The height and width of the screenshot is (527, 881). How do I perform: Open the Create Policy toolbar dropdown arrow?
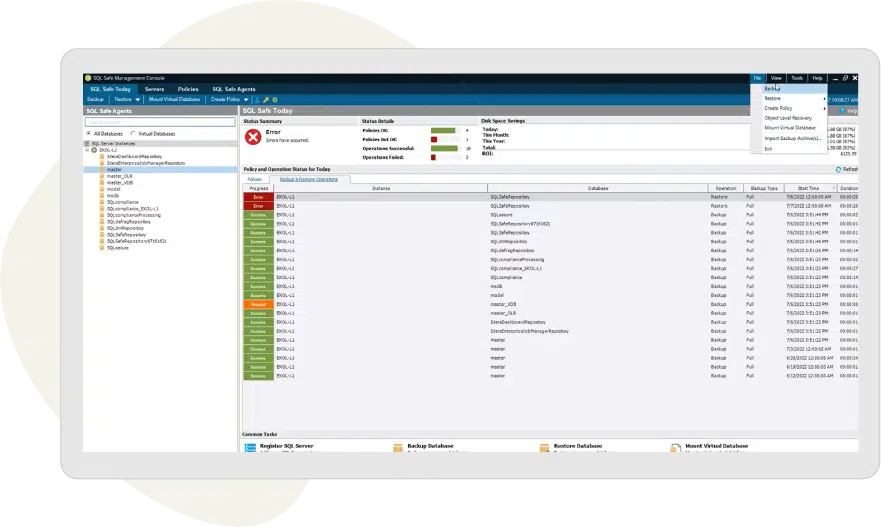coord(246,99)
